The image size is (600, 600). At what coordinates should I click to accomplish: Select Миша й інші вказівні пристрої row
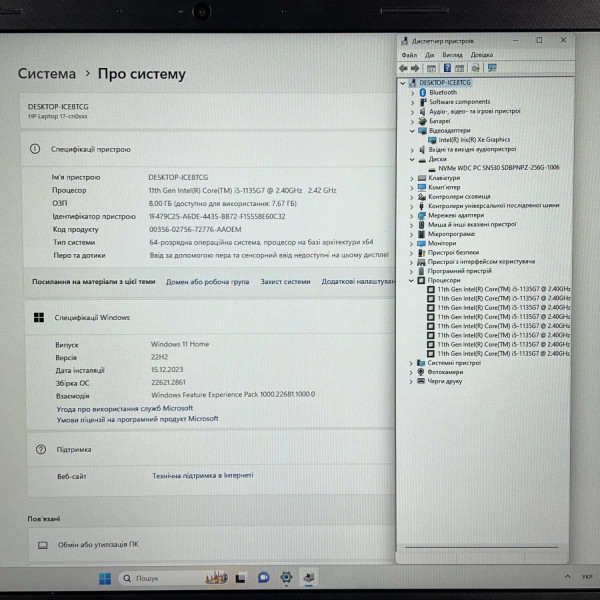472,225
